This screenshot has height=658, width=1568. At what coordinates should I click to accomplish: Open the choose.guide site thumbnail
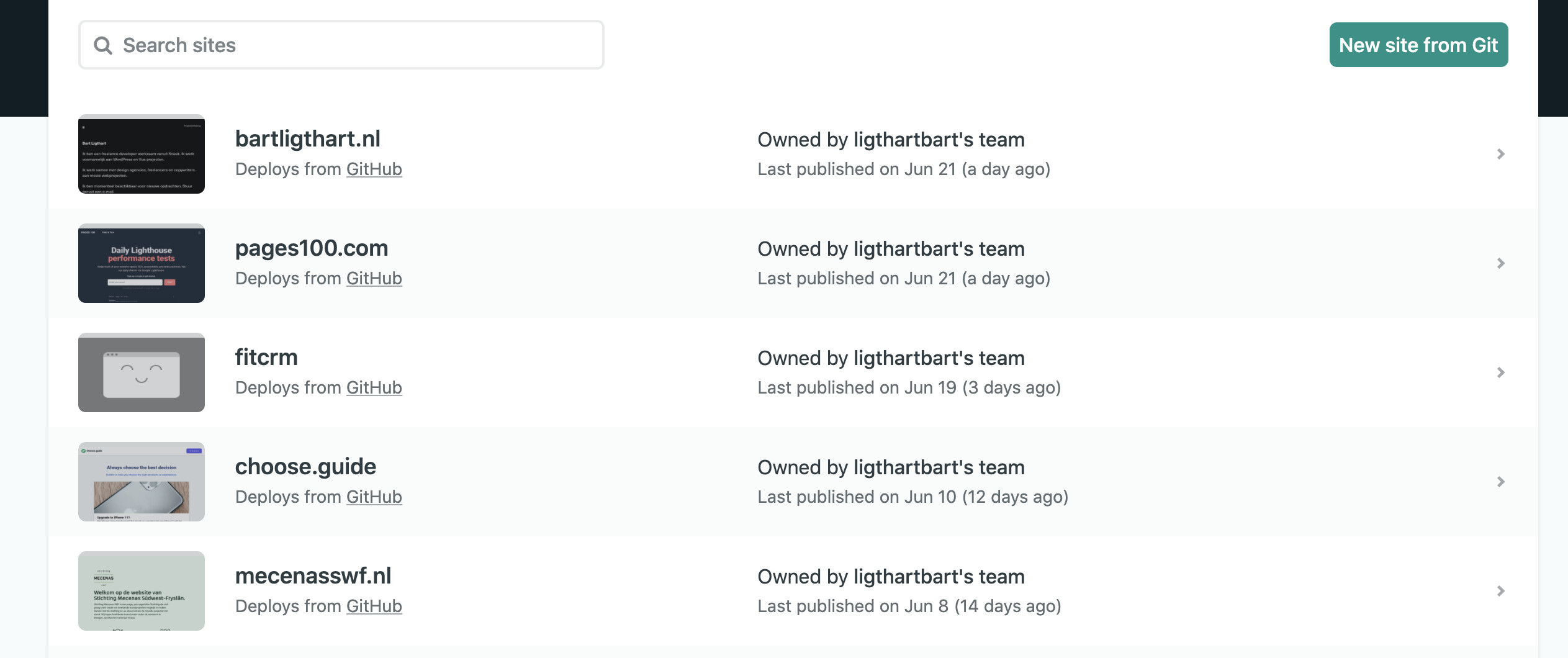coord(142,482)
